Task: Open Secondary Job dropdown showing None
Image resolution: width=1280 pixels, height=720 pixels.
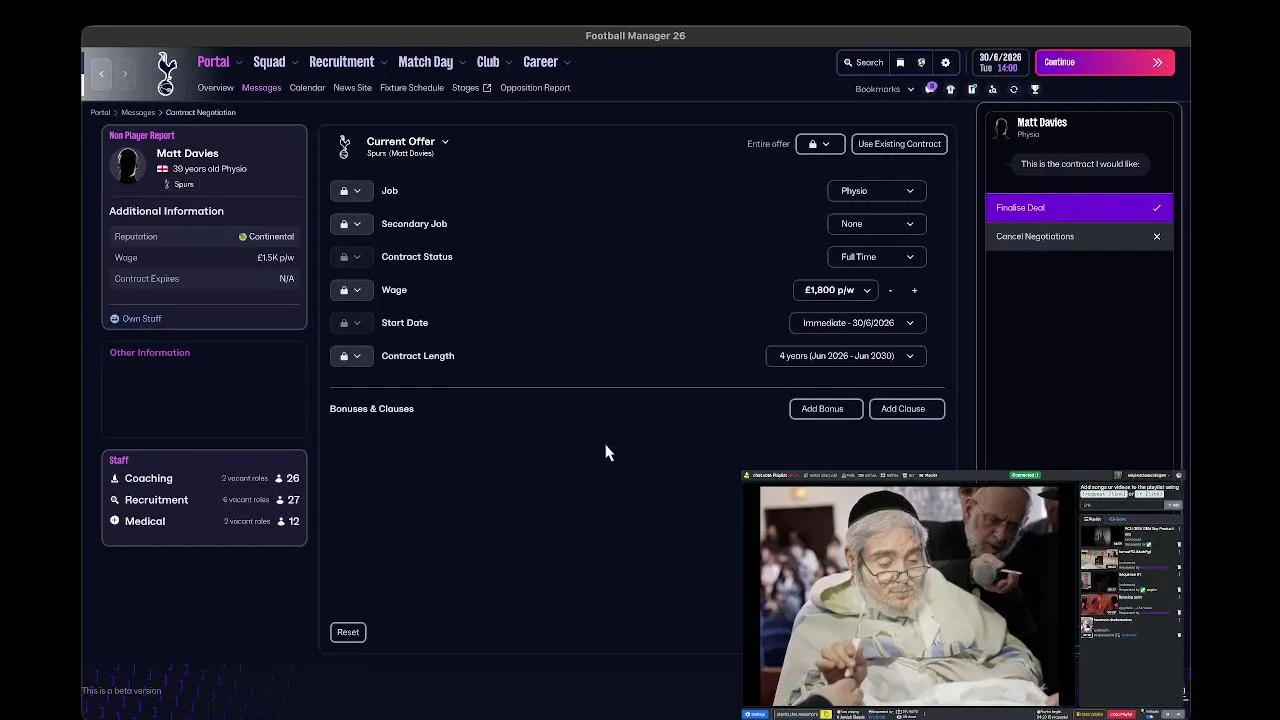Action: [877, 224]
